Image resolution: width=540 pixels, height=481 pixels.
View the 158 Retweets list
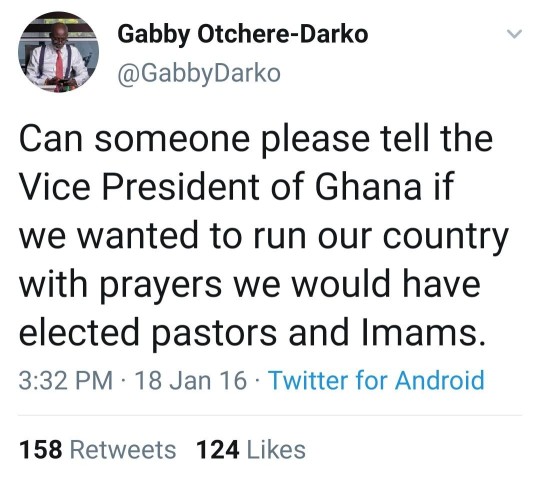(97, 450)
